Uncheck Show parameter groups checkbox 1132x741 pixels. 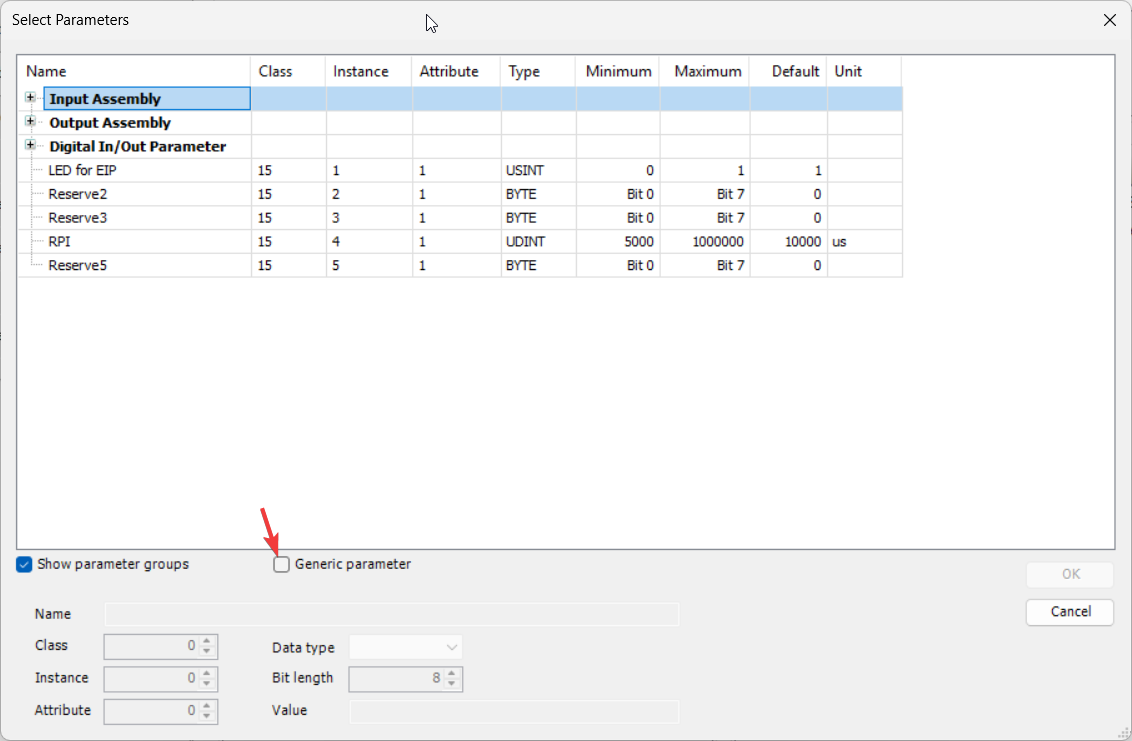pyautogui.click(x=25, y=565)
